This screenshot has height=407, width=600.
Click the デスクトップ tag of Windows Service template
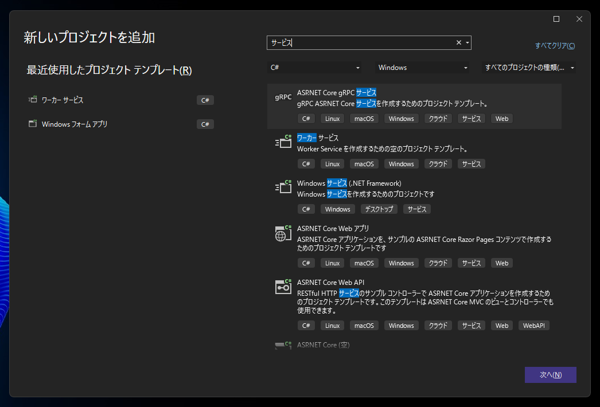tap(379, 209)
